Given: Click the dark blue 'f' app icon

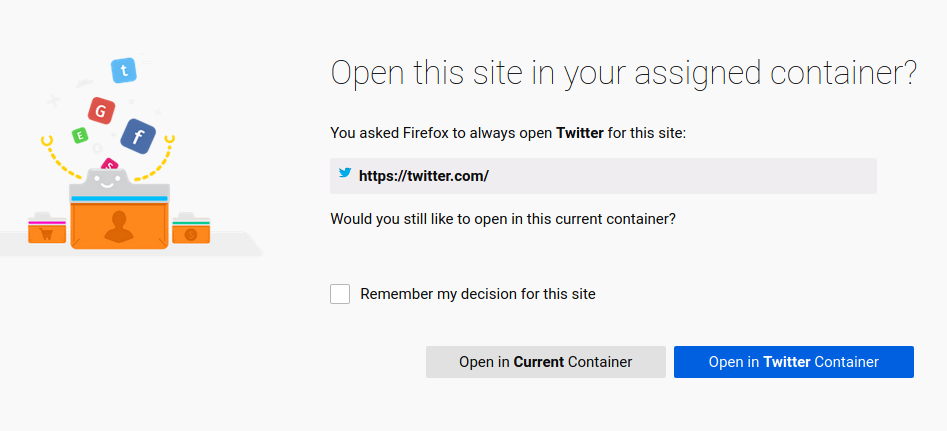Looking at the screenshot, I should tap(137, 136).
